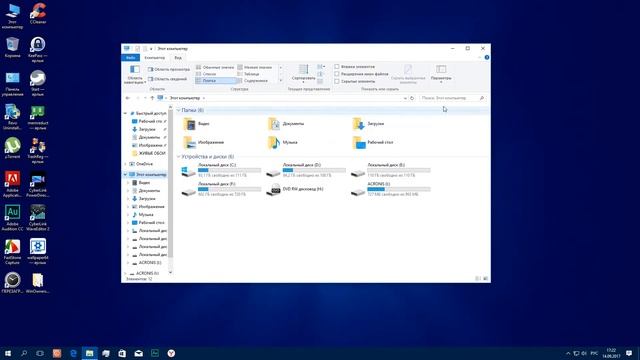Open the Рабочий стол folder in the main pane

(373, 142)
